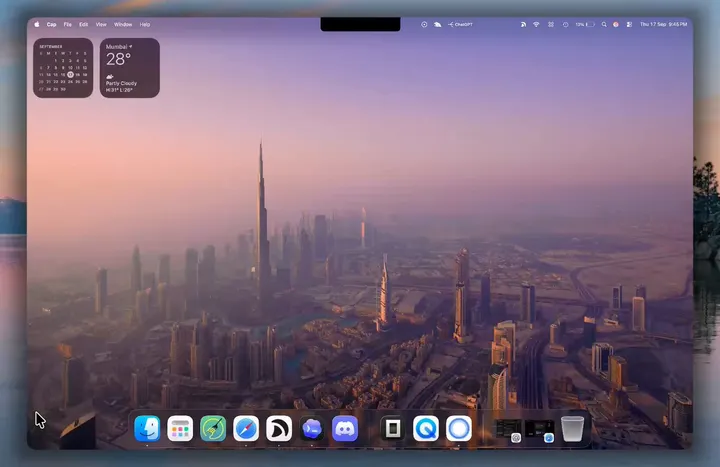Image resolution: width=720 pixels, height=467 pixels.
Task: Click the date and time in menu bar
Action: click(x=664, y=24)
